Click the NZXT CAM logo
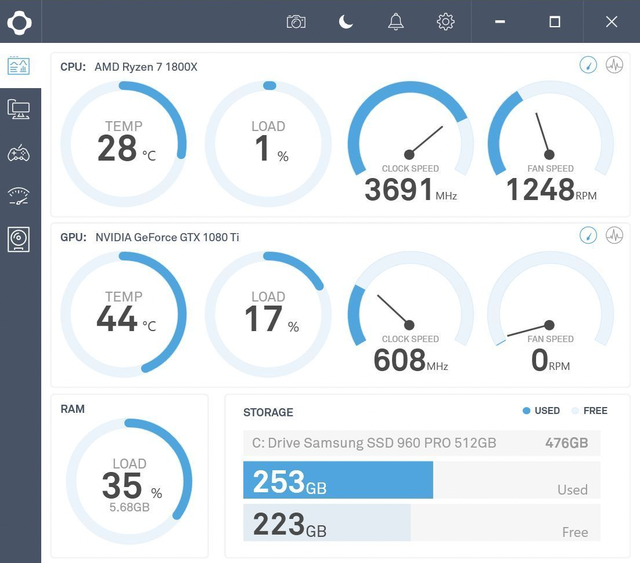640x563 pixels. pos(20,21)
